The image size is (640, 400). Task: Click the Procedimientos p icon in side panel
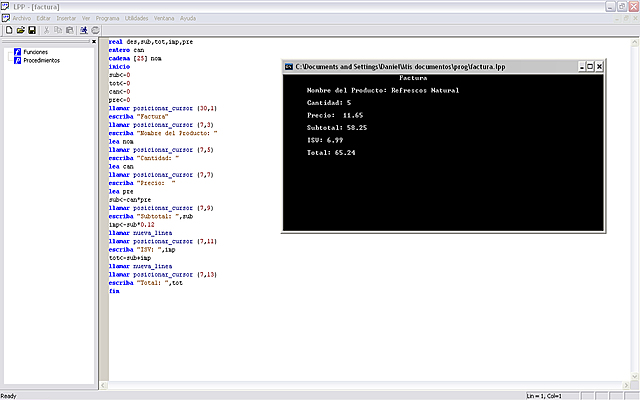[x=17, y=60]
